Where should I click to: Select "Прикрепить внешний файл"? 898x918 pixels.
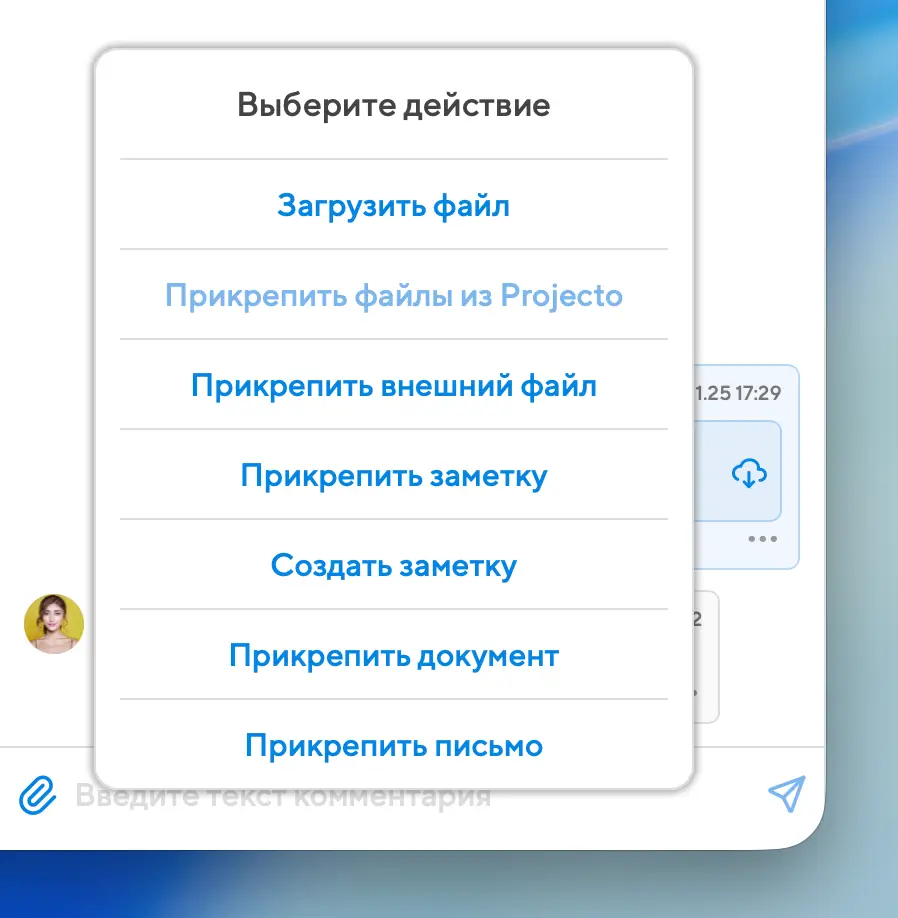(x=393, y=386)
